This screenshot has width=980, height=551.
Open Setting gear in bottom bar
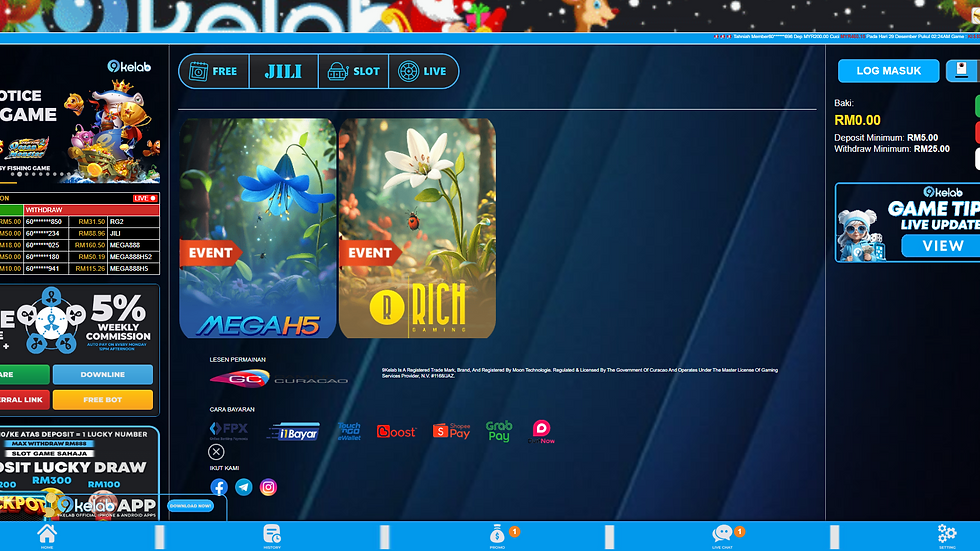[947, 536]
